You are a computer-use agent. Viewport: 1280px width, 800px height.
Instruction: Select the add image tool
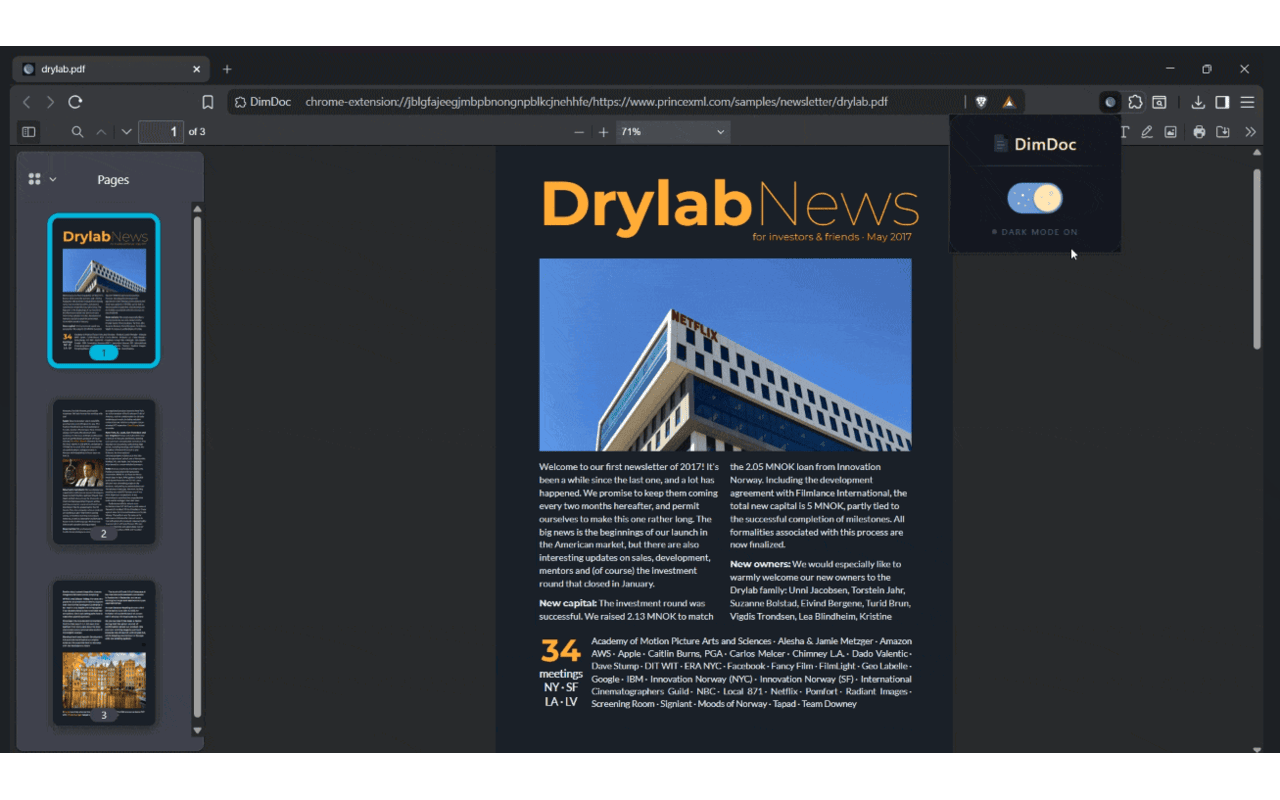1171,132
